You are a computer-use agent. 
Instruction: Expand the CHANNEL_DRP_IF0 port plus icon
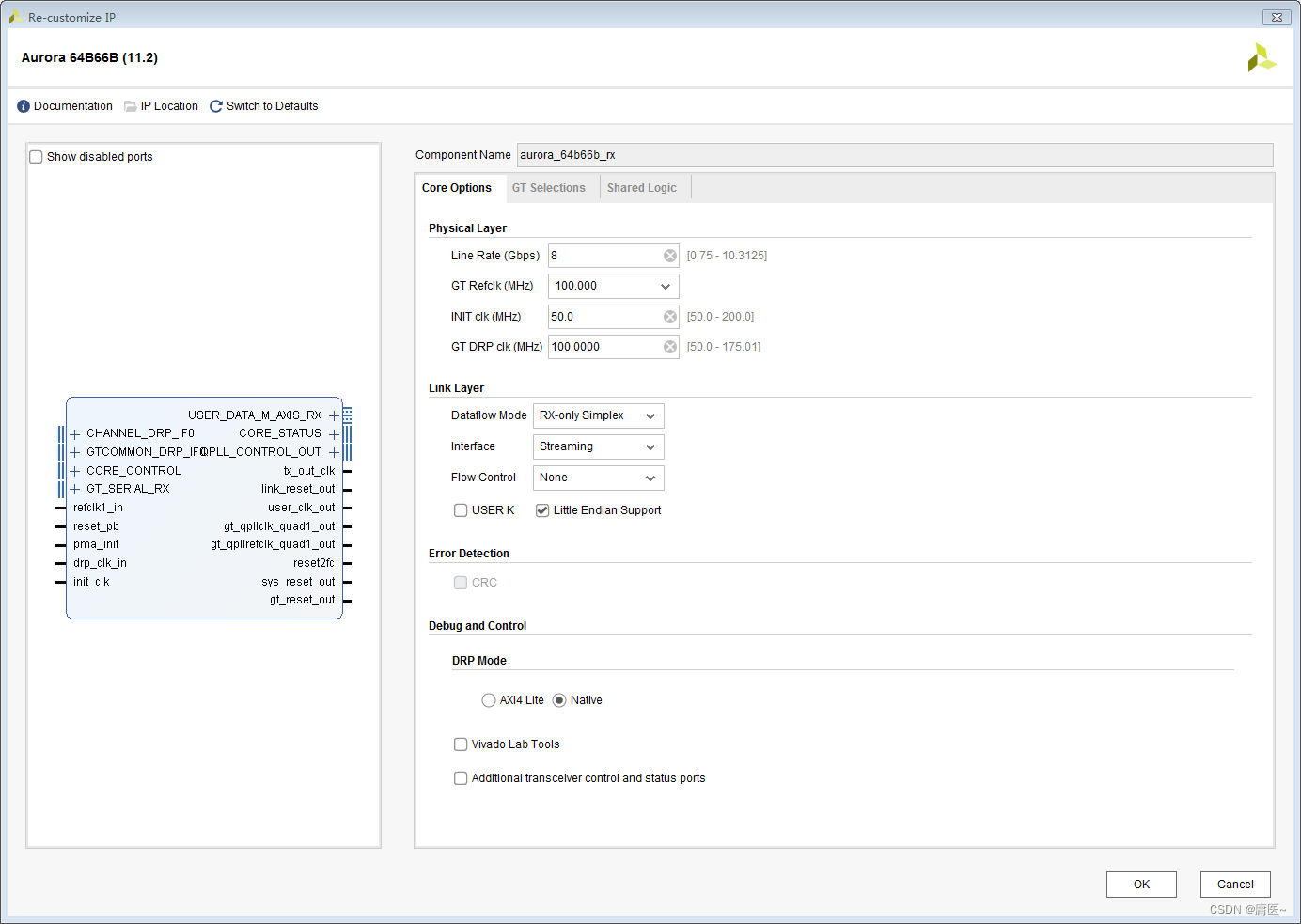75,434
